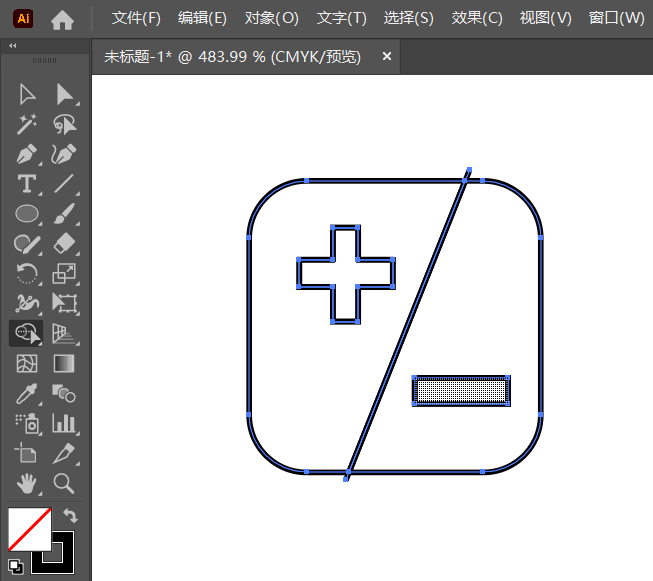
Task: Click the Shape Builder tool
Action: click(26, 333)
